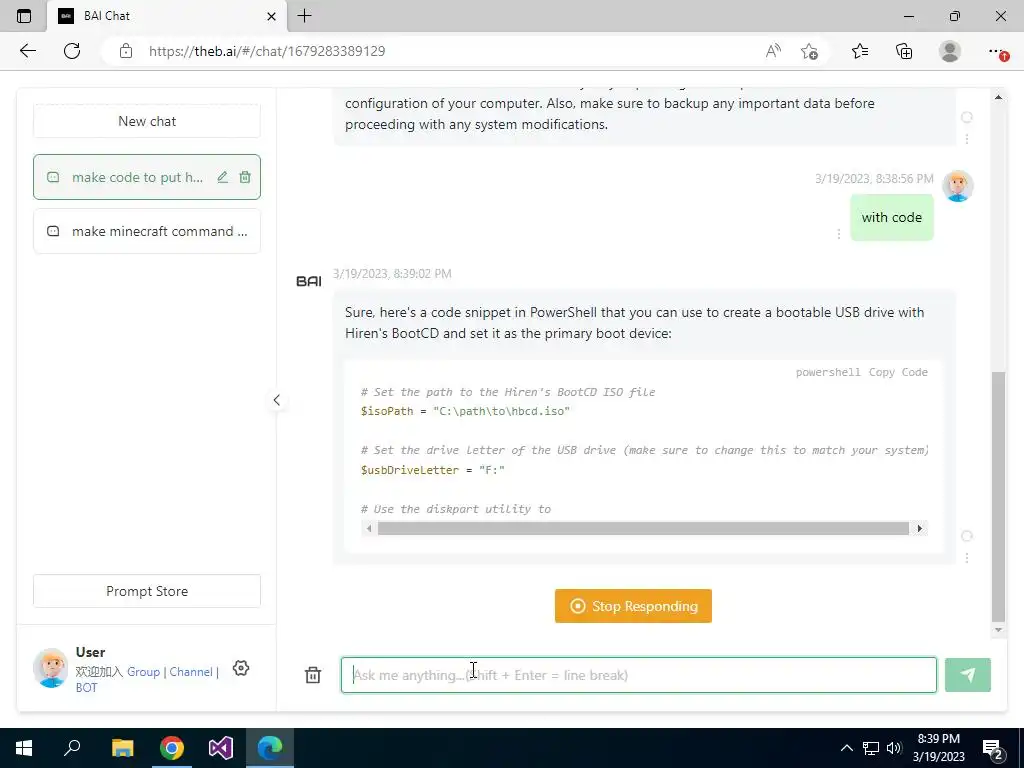Open settings gear next to User
1024x768 pixels.
pos(241,668)
